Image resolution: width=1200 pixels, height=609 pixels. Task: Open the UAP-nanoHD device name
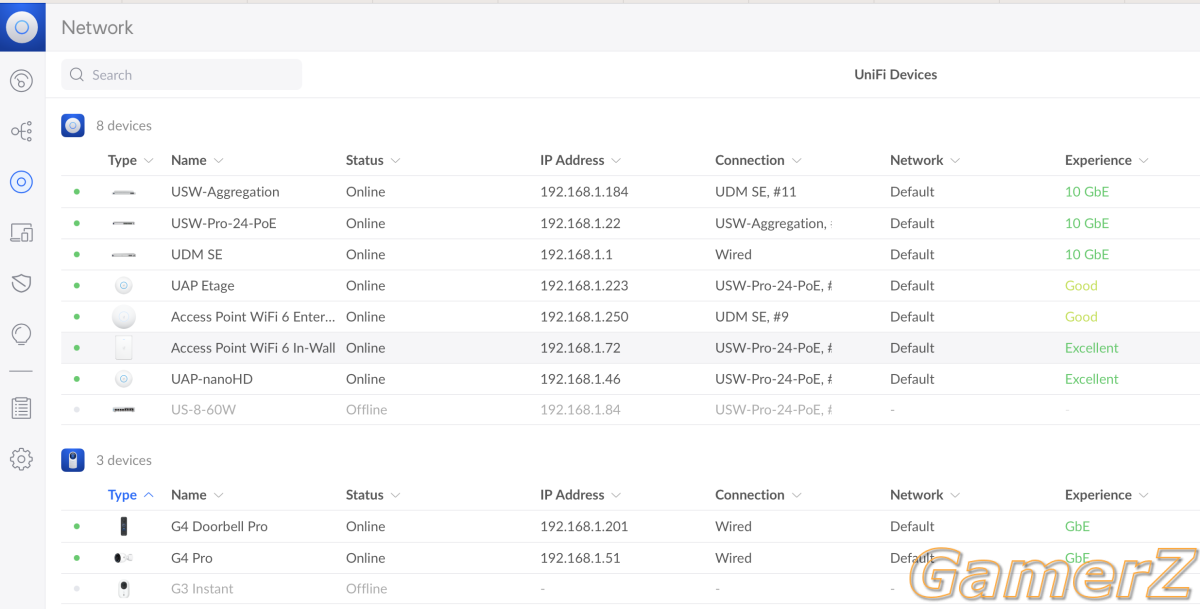(x=212, y=379)
